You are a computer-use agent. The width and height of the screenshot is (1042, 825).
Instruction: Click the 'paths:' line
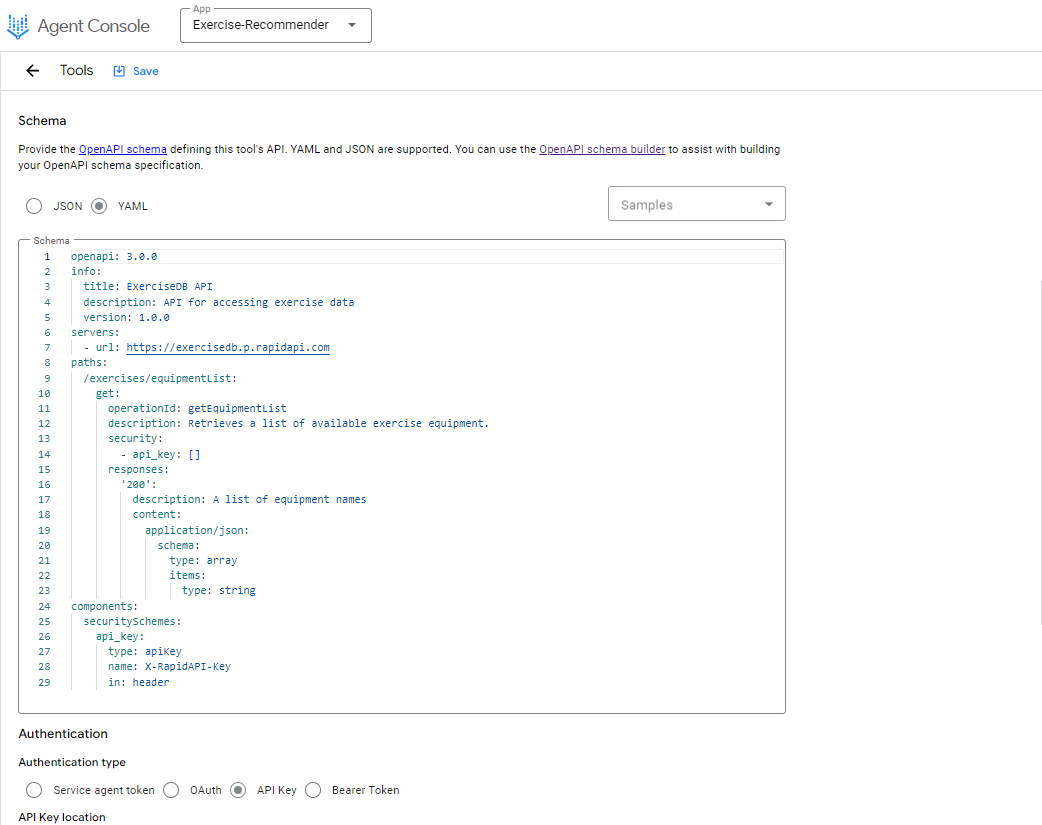(x=89, y=363)
